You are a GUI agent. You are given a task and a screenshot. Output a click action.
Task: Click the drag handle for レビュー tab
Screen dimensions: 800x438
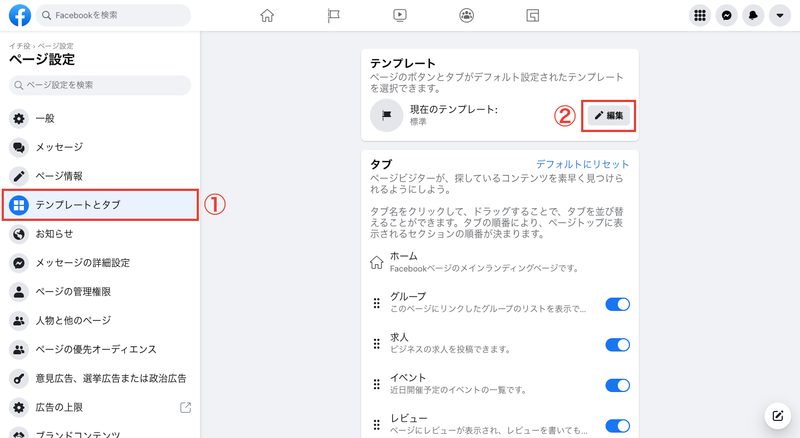pyautogui.click(x=377, y=424)
